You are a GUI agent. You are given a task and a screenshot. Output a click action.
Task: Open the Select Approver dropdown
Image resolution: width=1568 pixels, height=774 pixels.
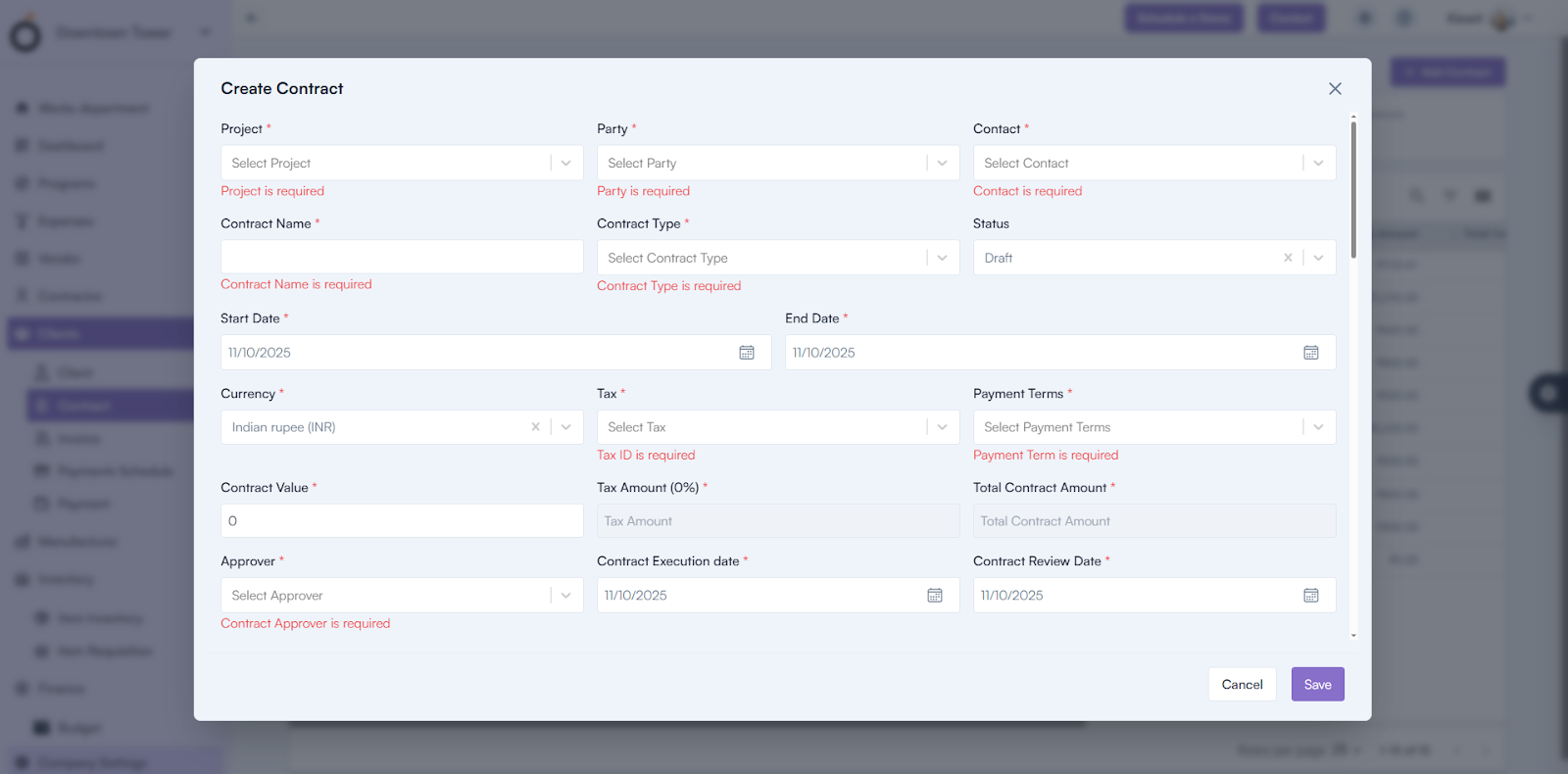[565, 596]
